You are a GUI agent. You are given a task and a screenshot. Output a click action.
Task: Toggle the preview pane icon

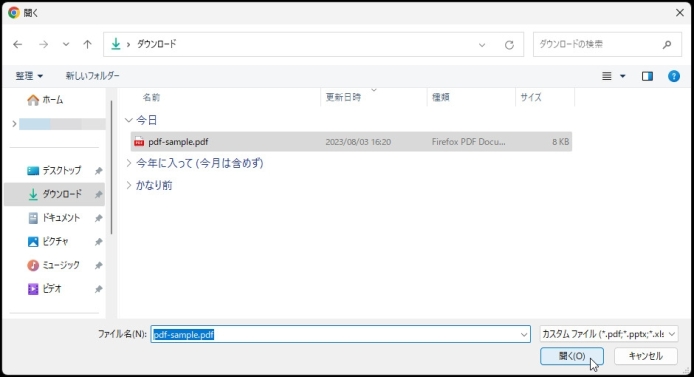(x=647, y=76)
